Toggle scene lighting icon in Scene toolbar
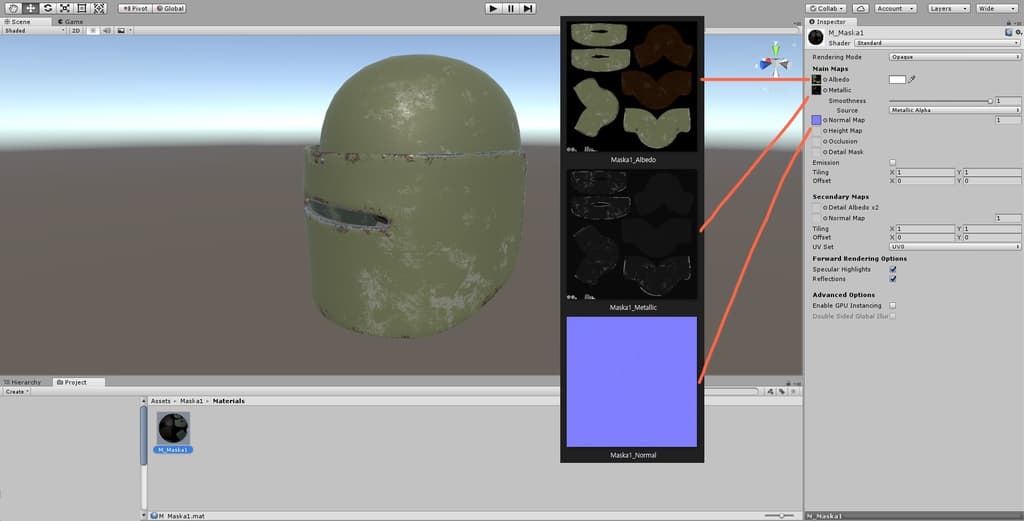The height and width of the screenshot is (521, 1024). 93,31
